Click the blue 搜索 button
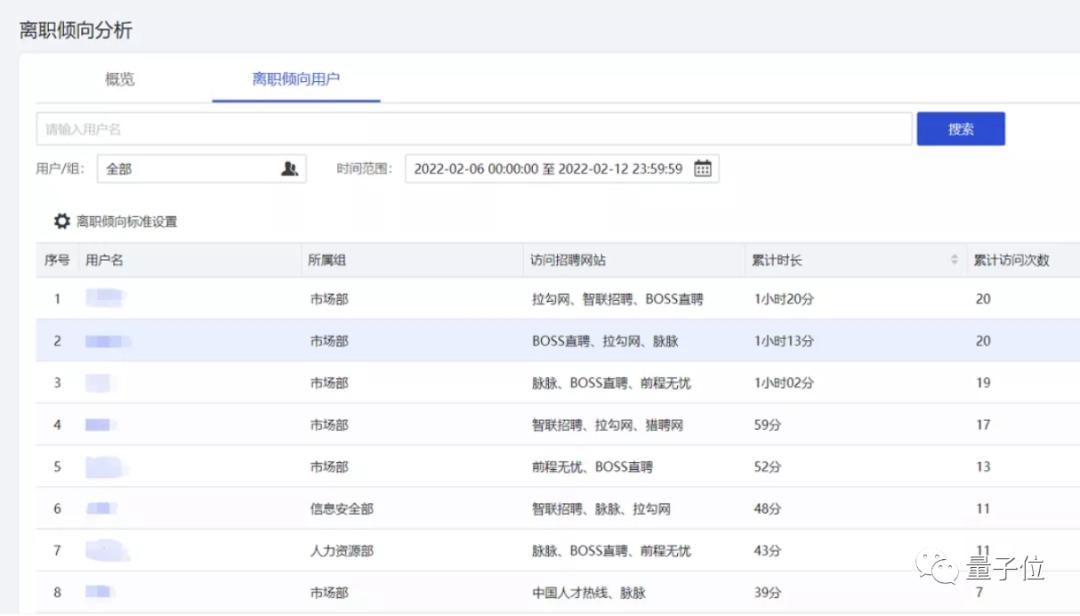The width and height of the screenshot is (1080, 616). coord(961,129)
